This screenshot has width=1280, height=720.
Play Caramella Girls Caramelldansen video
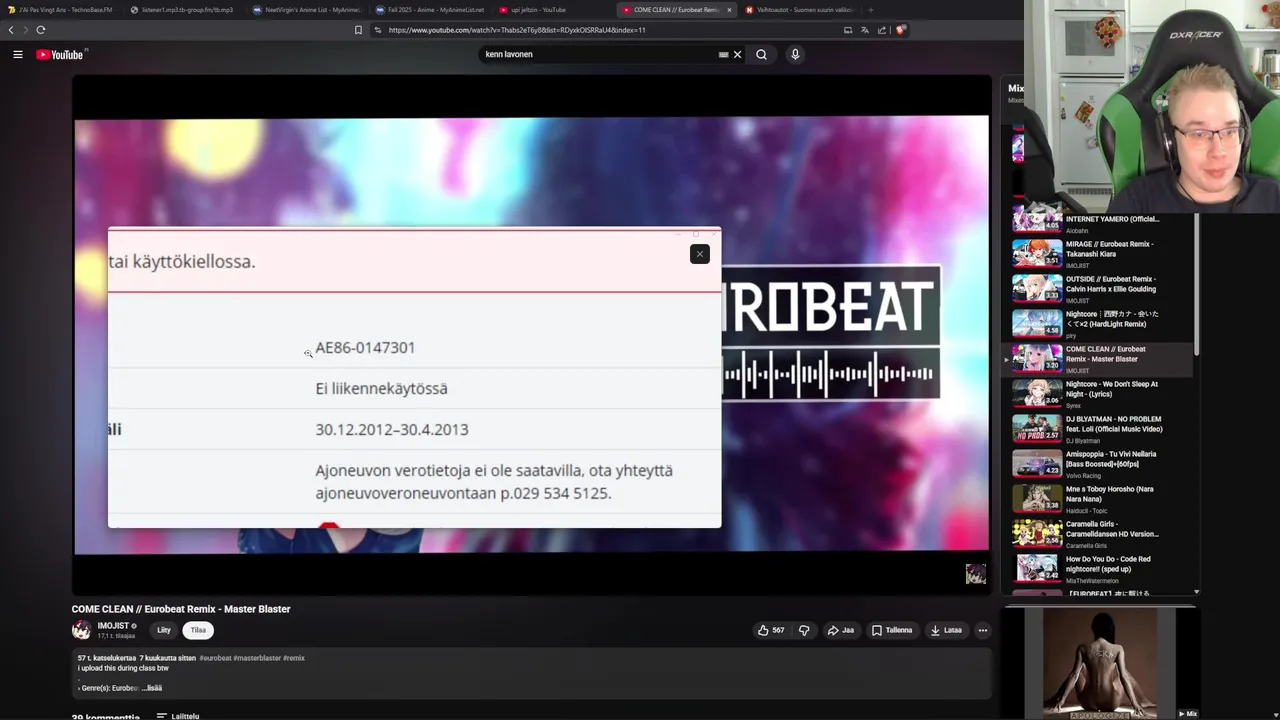(1100, 533)
